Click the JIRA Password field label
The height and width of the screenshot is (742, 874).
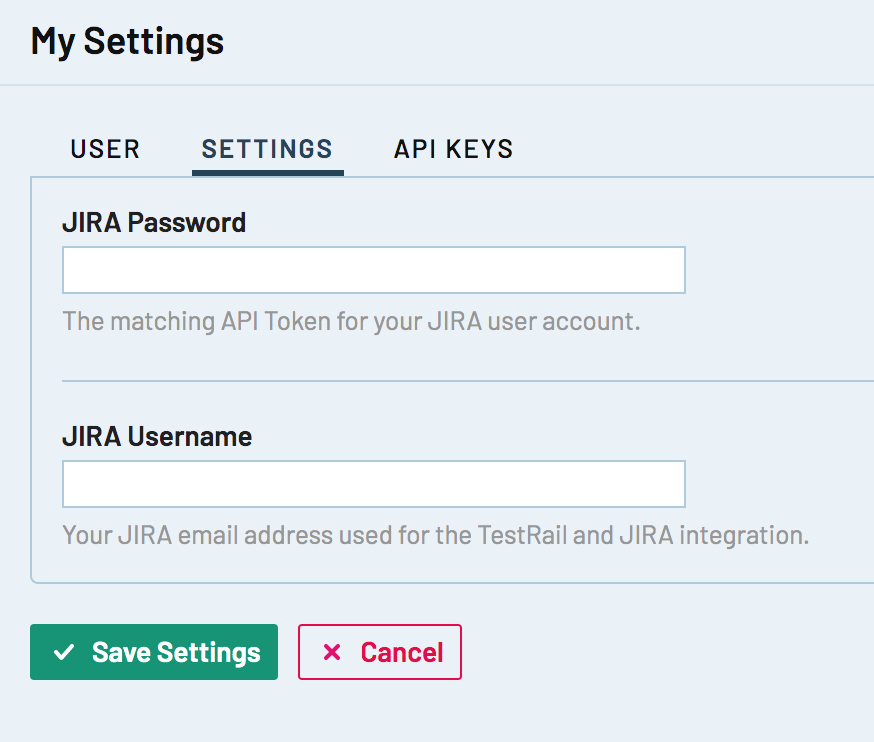[154, 223]
